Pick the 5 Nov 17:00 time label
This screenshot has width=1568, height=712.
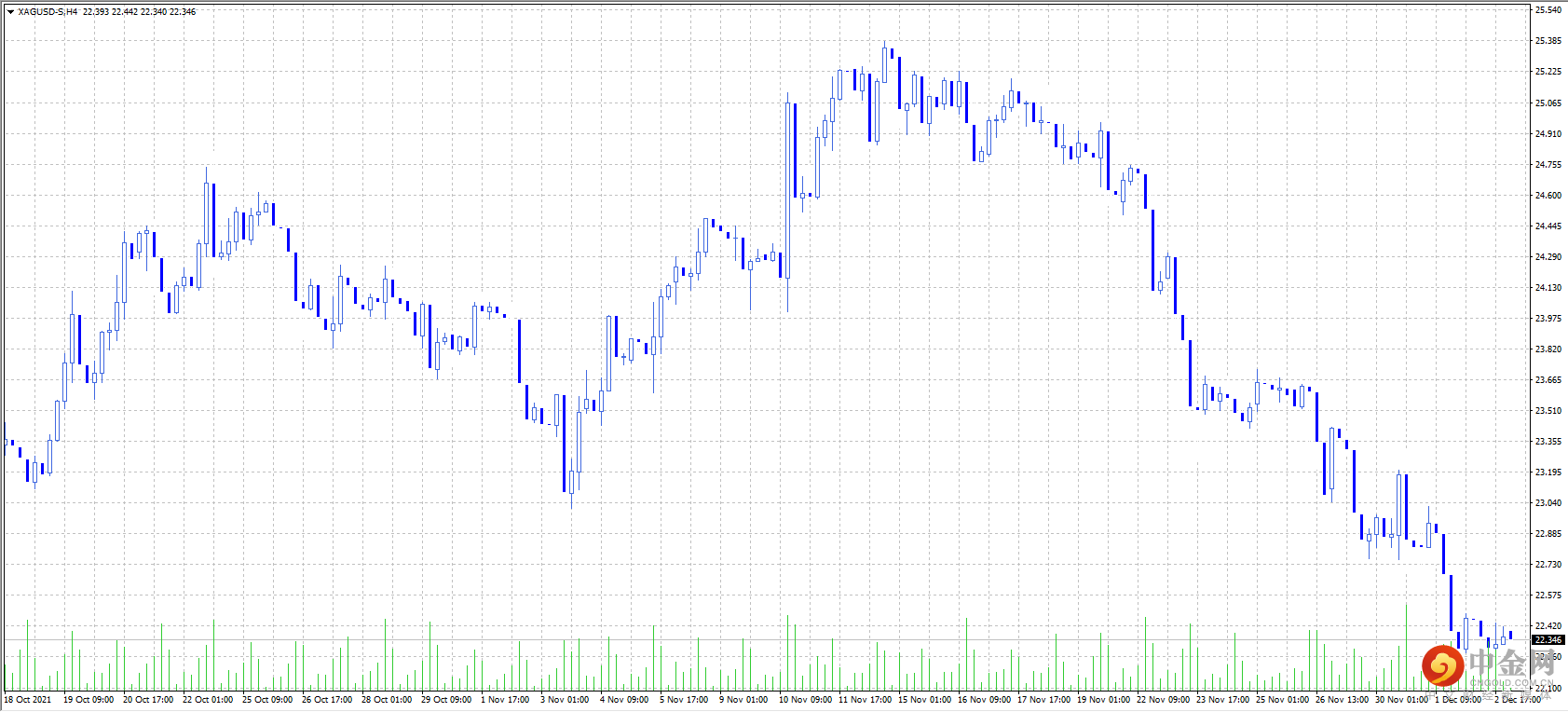click(684, 700)
